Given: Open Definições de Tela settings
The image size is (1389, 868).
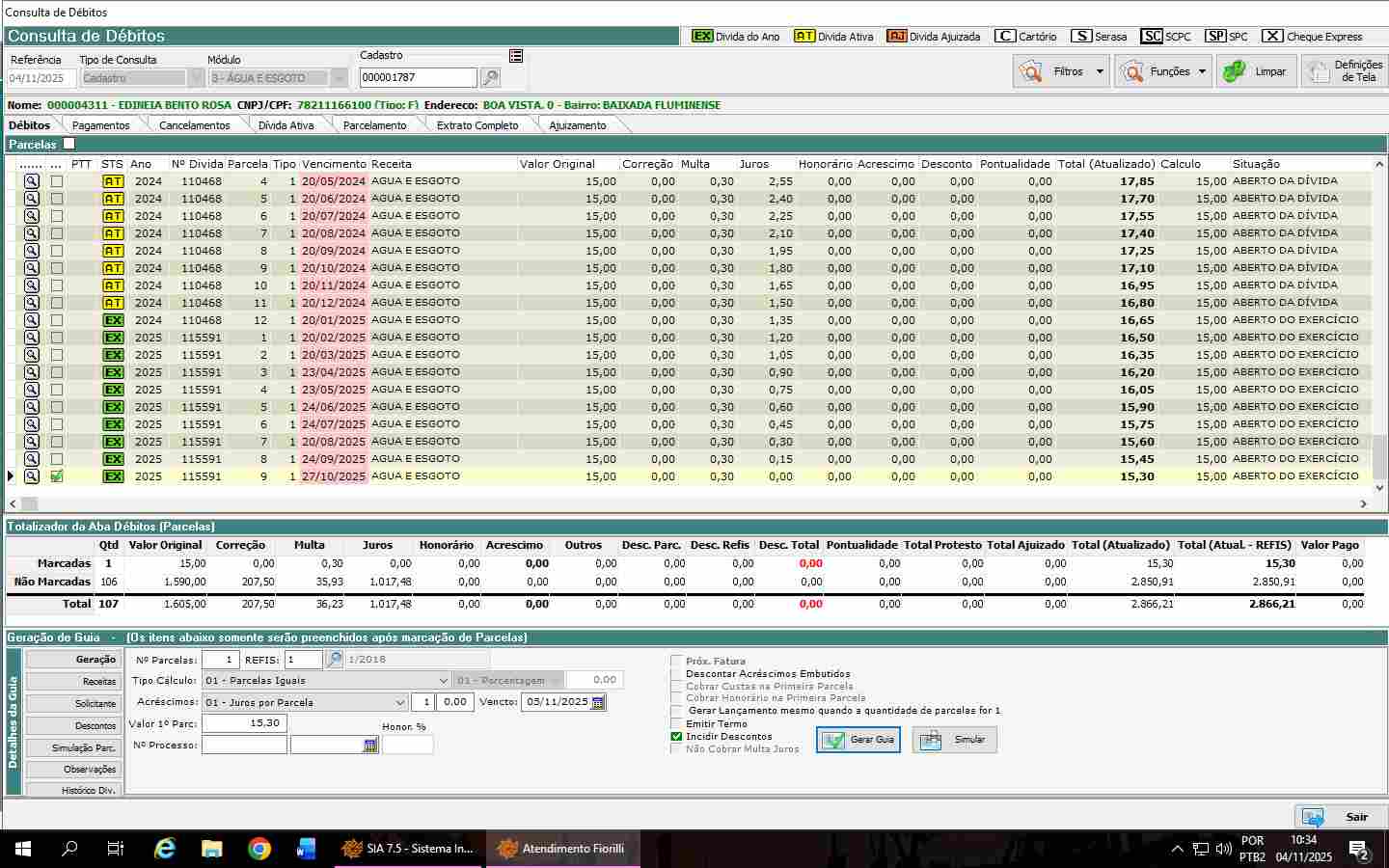Looking at the screenshot, I should point(1344,71).
